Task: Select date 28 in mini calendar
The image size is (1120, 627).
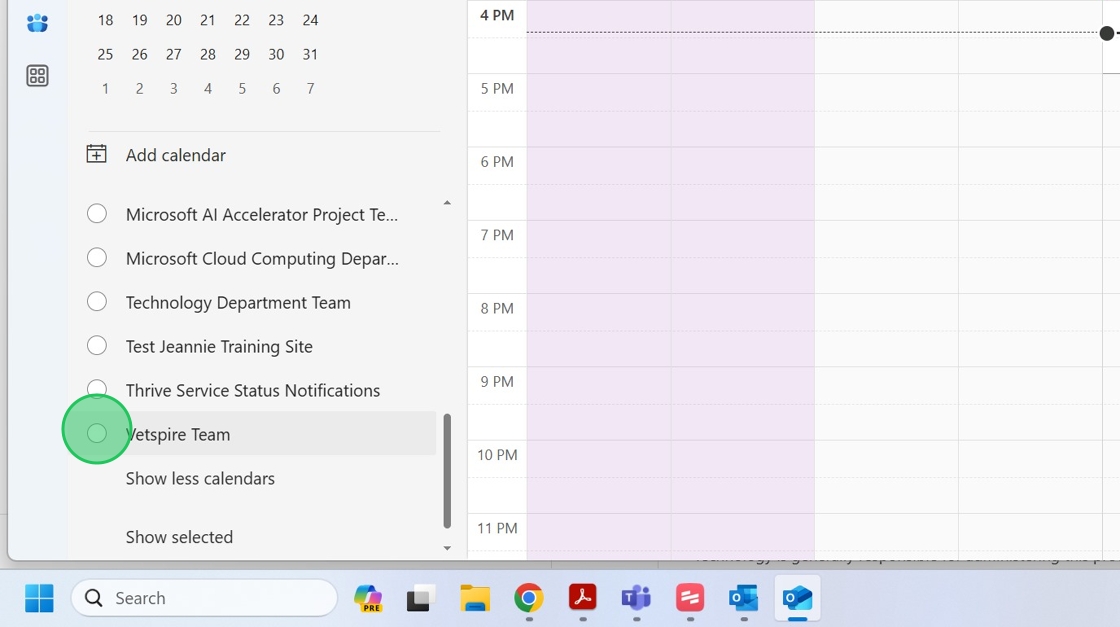Action: 208,54
